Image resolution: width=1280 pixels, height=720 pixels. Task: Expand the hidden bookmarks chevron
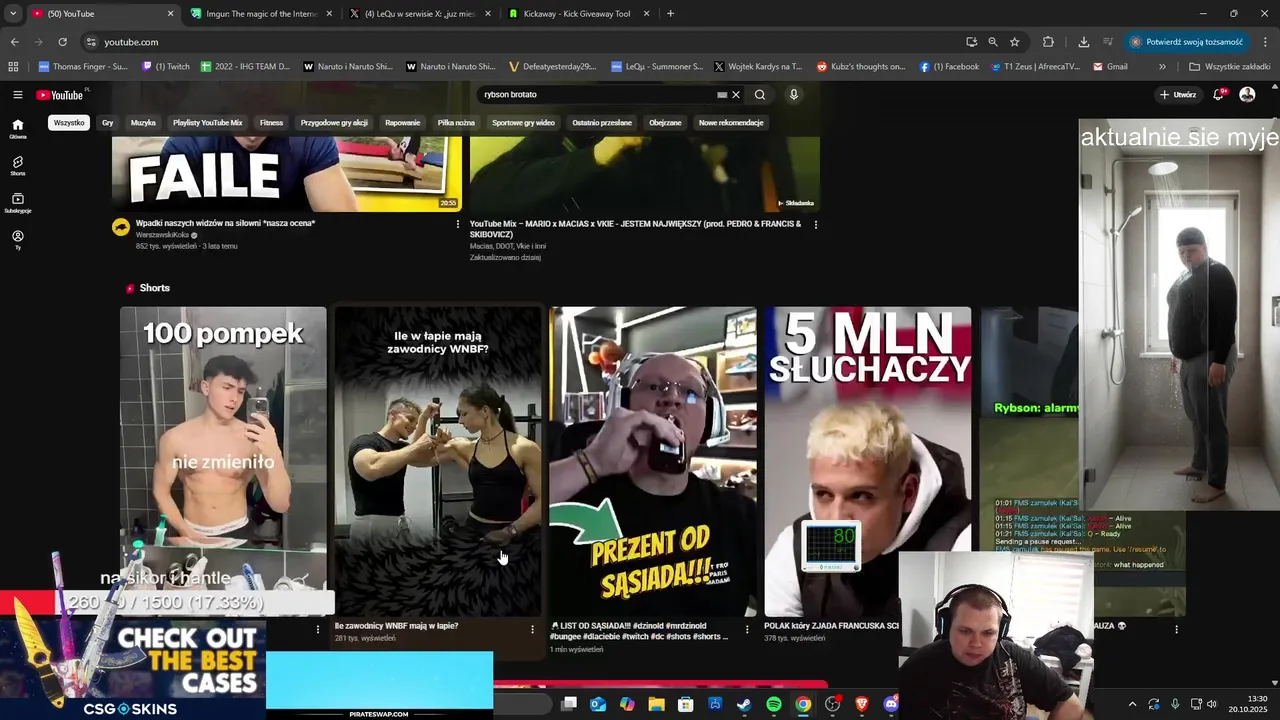point(1162,67)
